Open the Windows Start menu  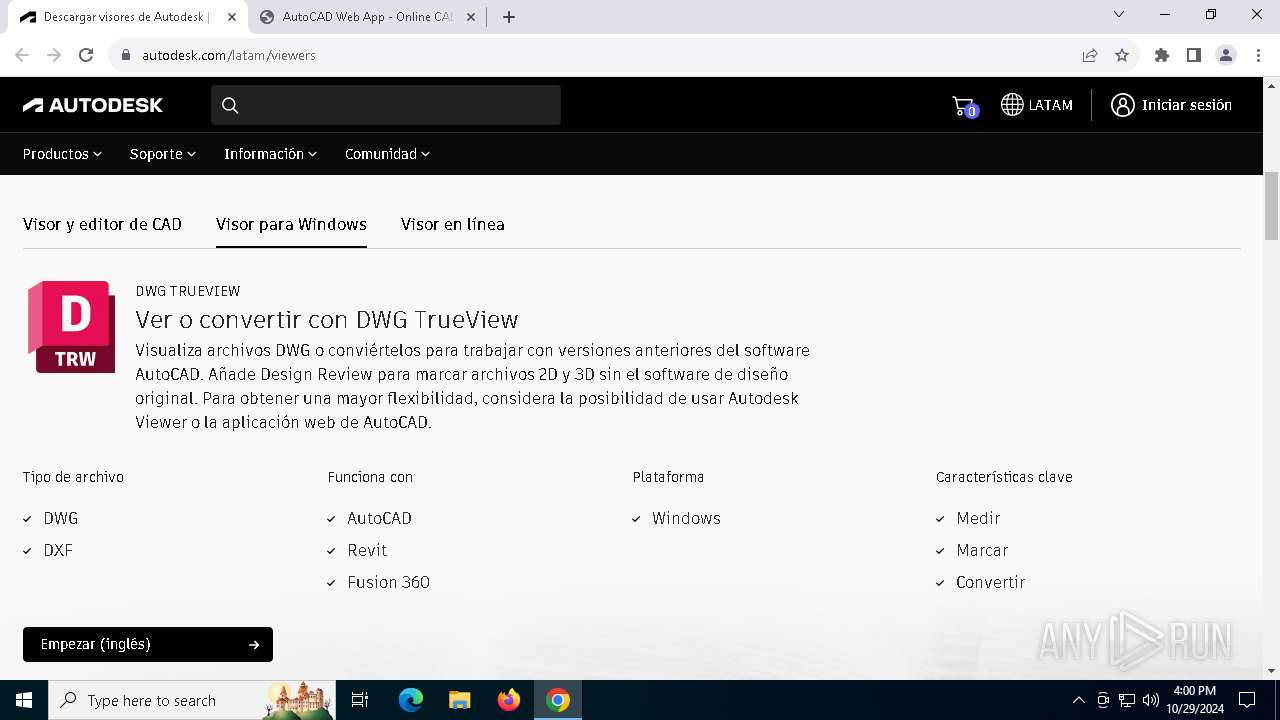tap(24, 700)
